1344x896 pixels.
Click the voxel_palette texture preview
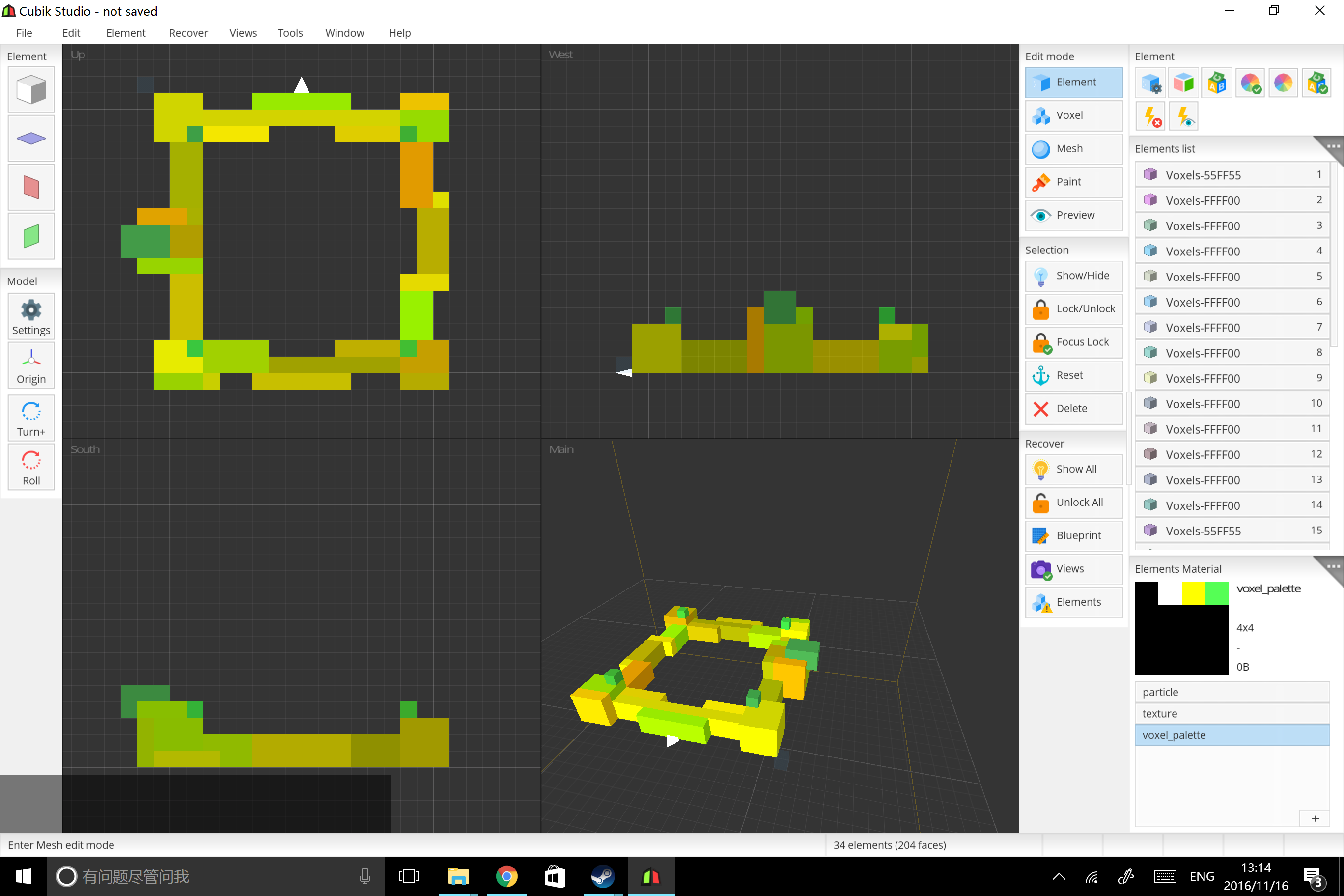point(1181,628)
